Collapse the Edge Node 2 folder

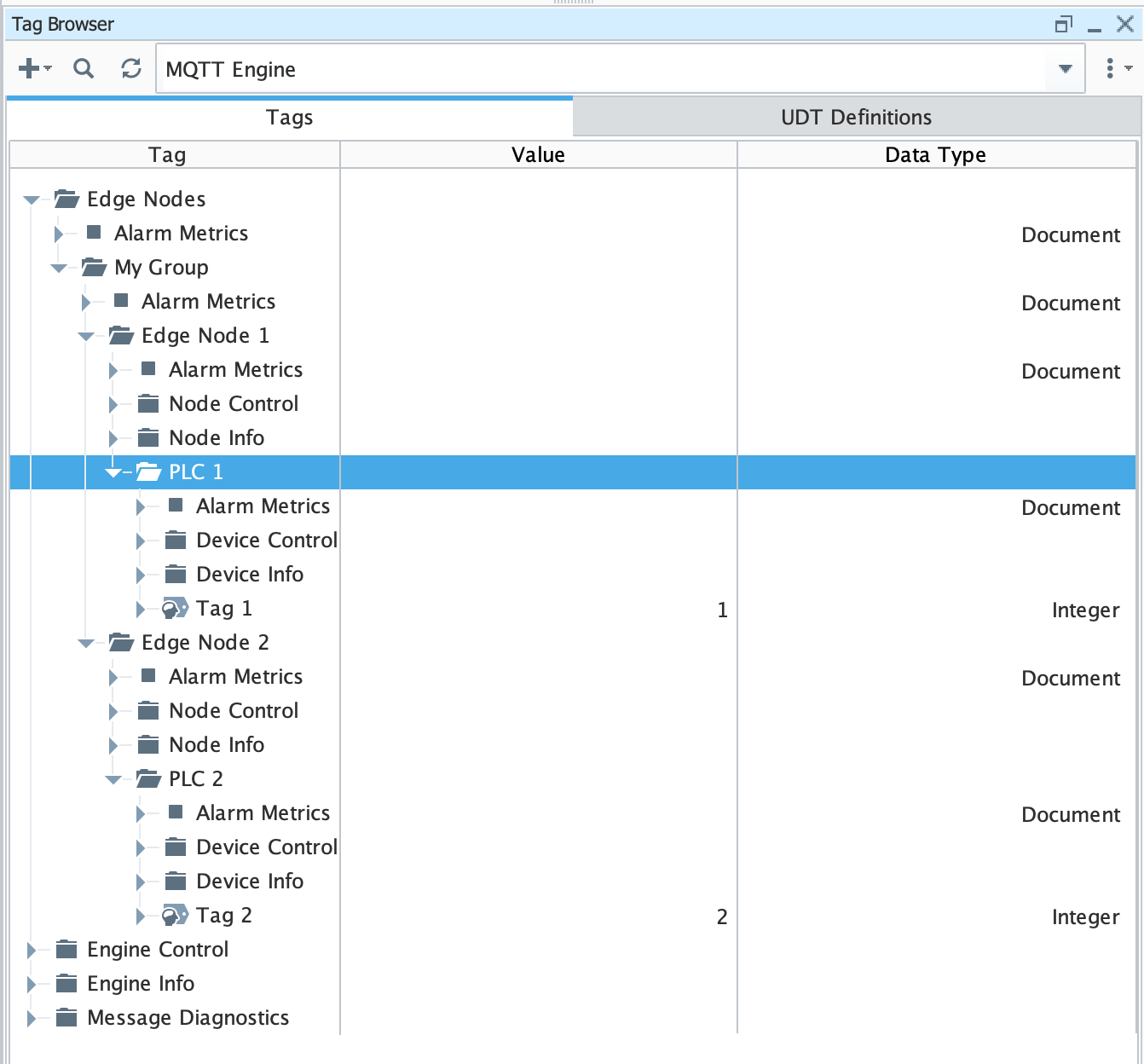tap(86, 643)
